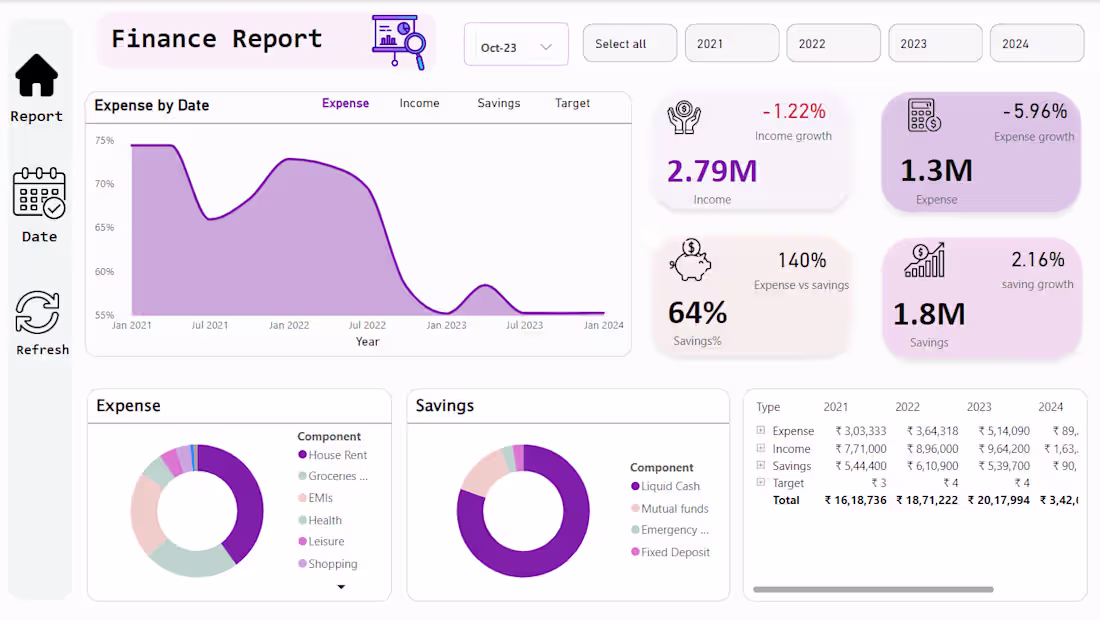Click the table horizontal scrollbar
The width and height of the screenshot is (1100, 620).
click(873, 589)
